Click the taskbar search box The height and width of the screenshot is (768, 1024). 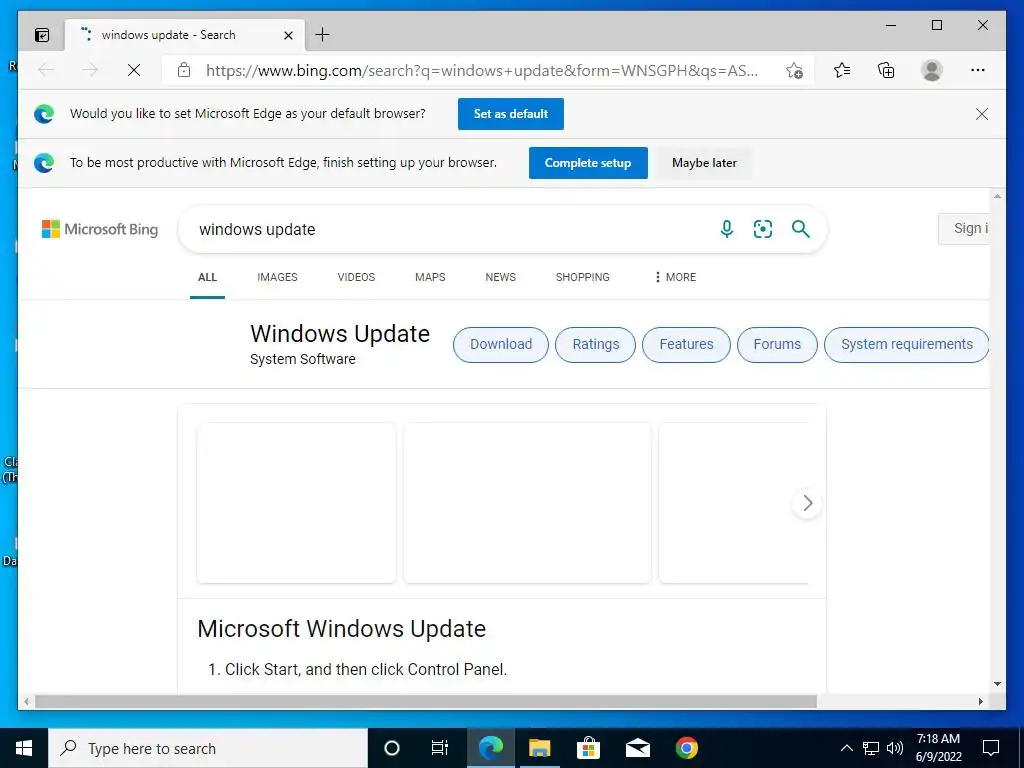pyautogui.click(x=208, y=748)
